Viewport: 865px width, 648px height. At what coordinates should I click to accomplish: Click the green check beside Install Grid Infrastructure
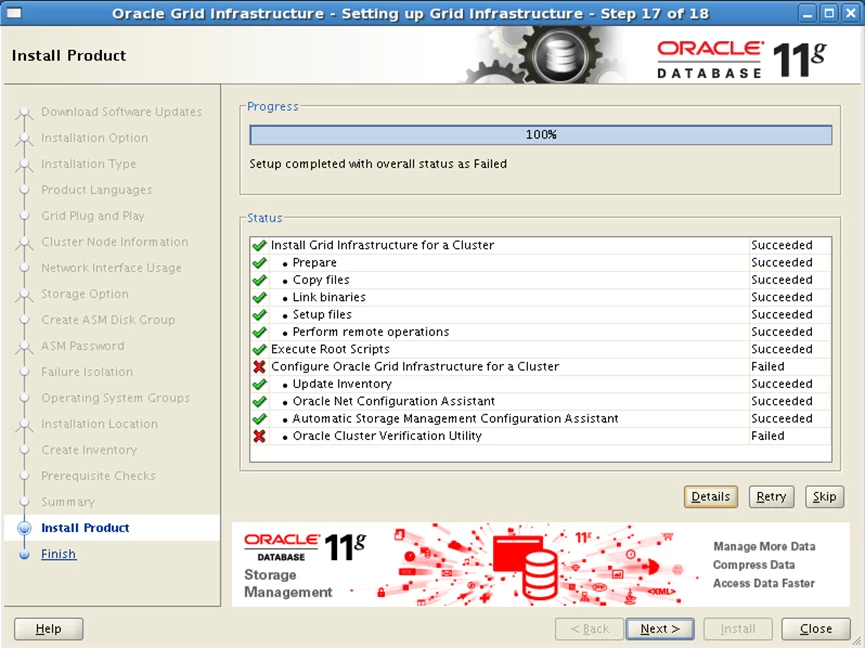pyautogui.click(x=259, y=245)
